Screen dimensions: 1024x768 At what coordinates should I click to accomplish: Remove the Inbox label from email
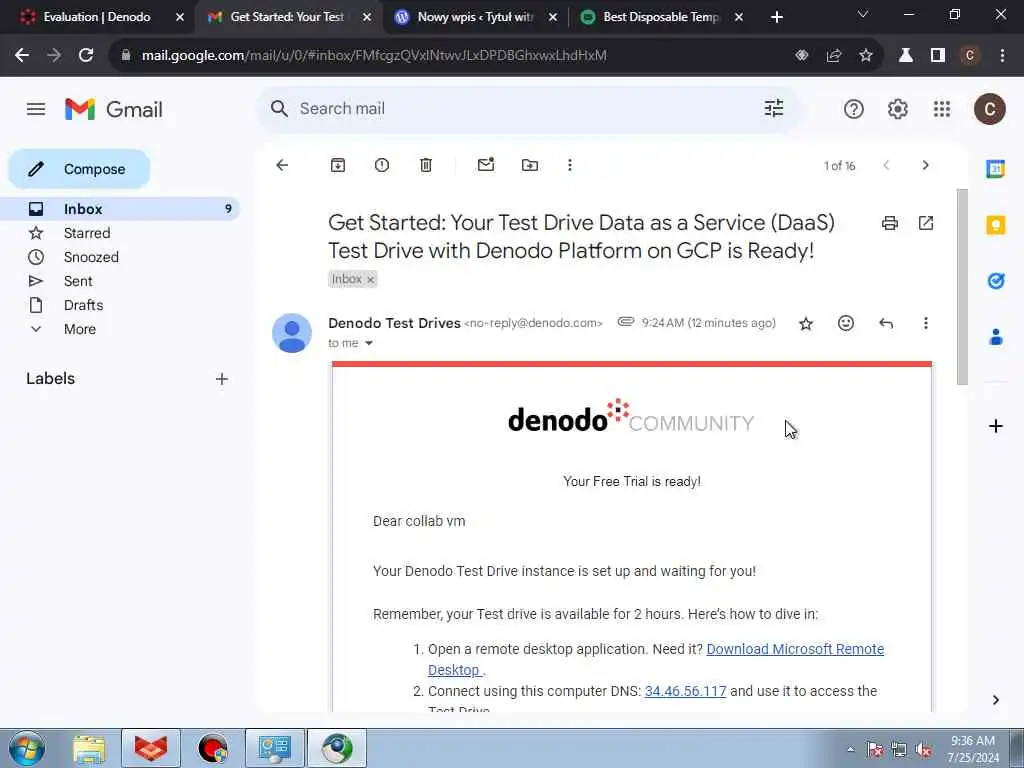coord(370,280)
